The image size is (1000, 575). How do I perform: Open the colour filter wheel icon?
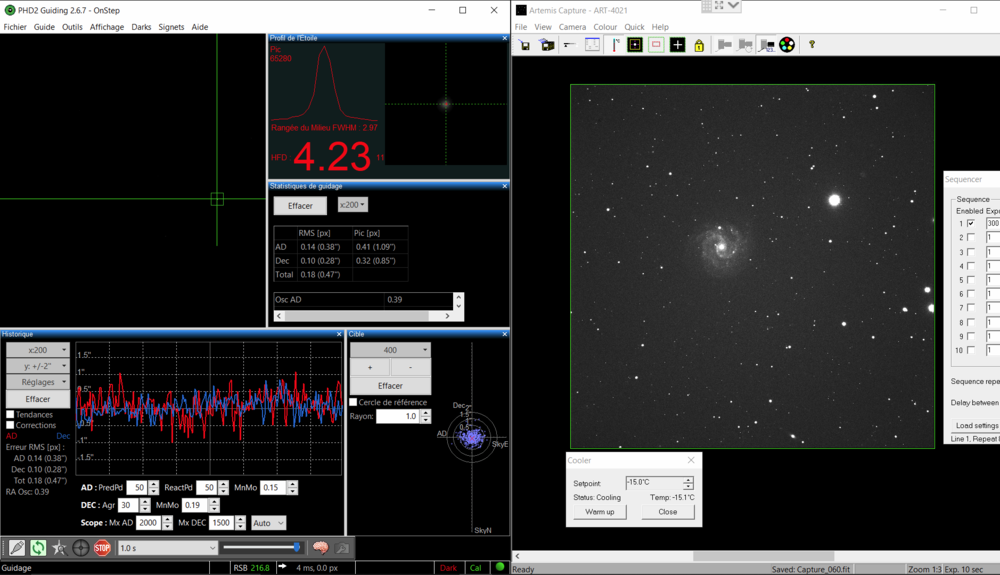pyautogui.click(x=787, y=45)
